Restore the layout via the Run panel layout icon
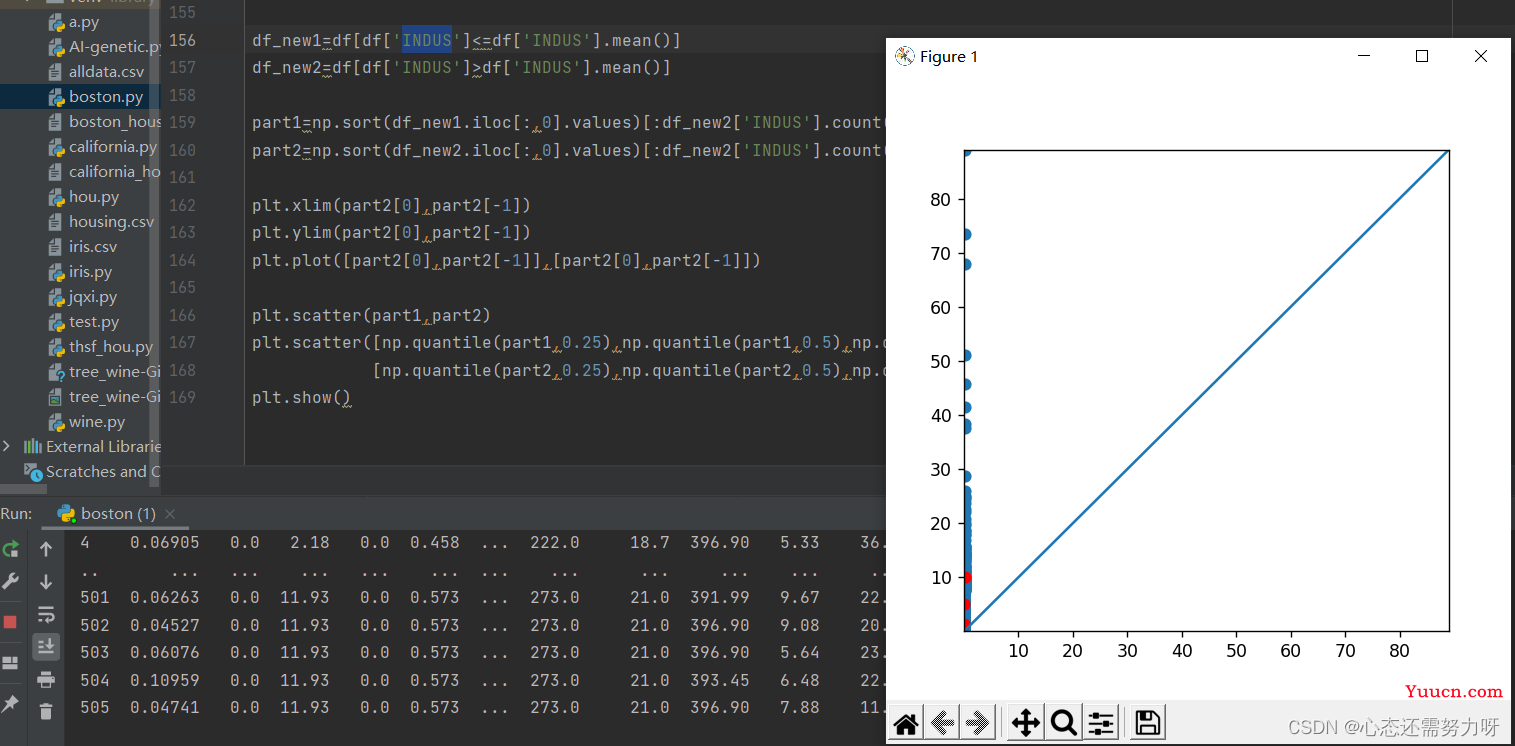This screenshot has width=1515, height=746. [x=11, y=663]
